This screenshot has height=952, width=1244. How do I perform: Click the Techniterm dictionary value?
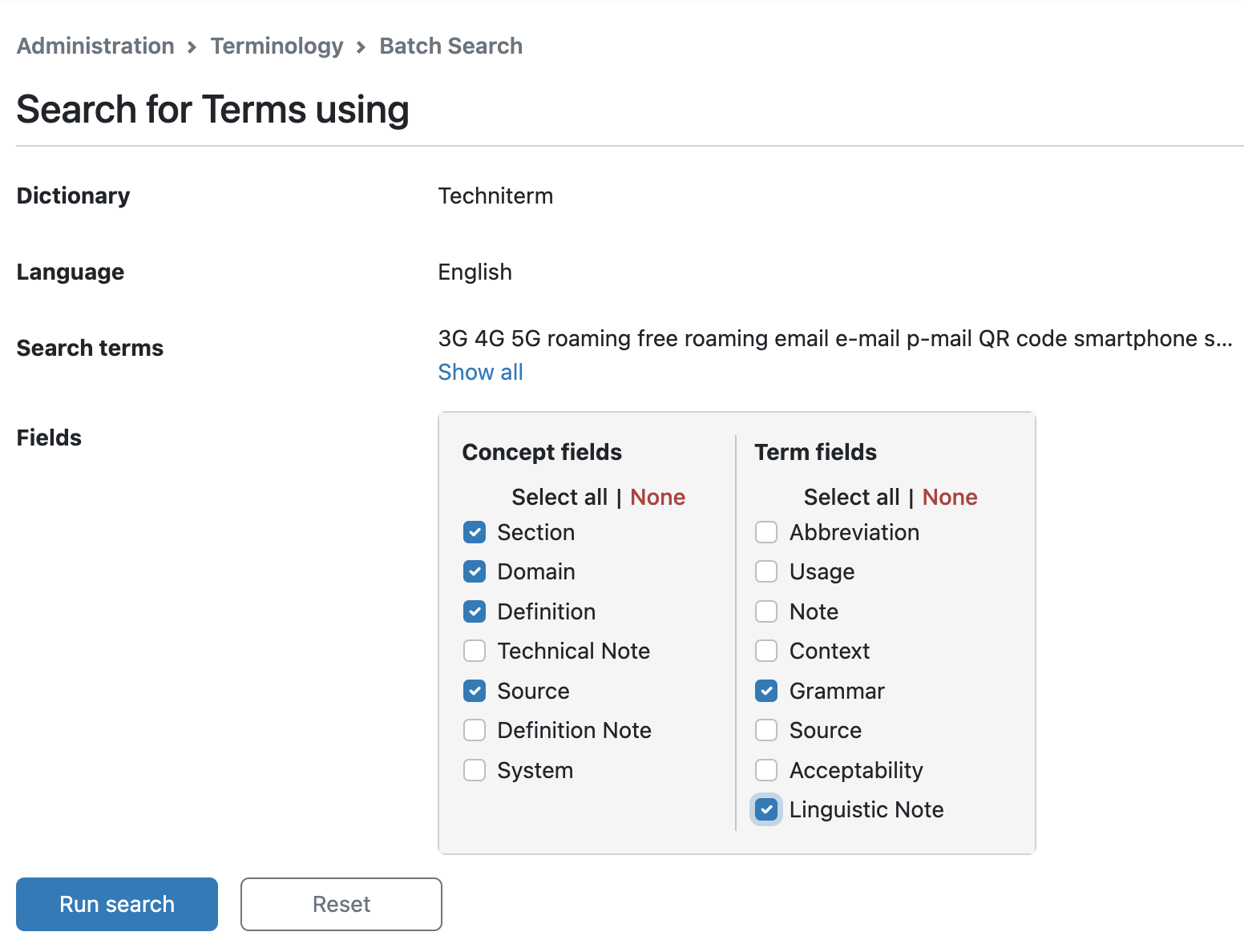[495, 196]
